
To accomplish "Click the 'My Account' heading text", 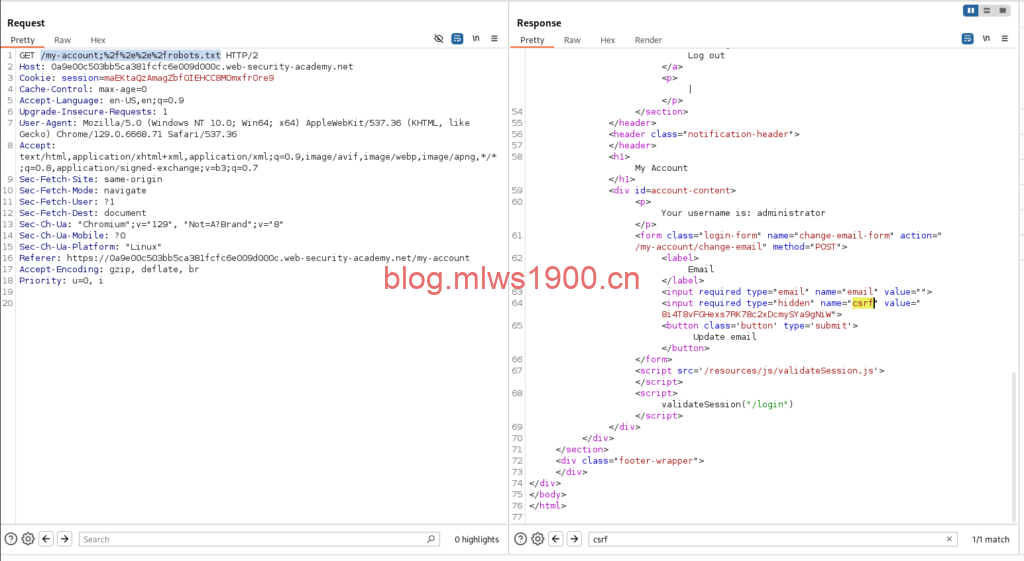I will tap(661, 168).
